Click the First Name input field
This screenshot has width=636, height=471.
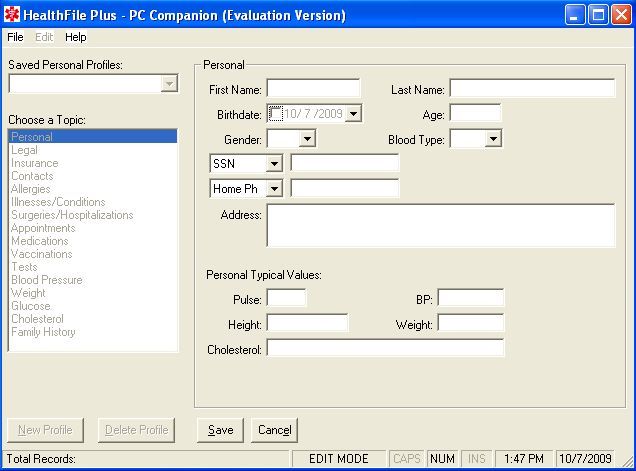[x=313, y=88]
